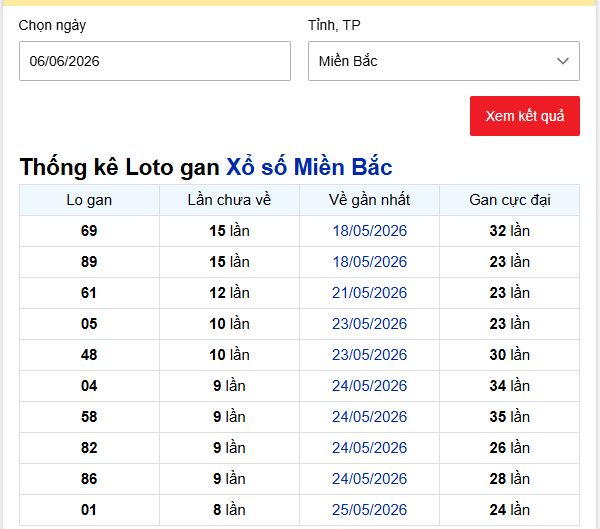
Task: Click the 28 lần max gan cell
Action: point(510,479)
